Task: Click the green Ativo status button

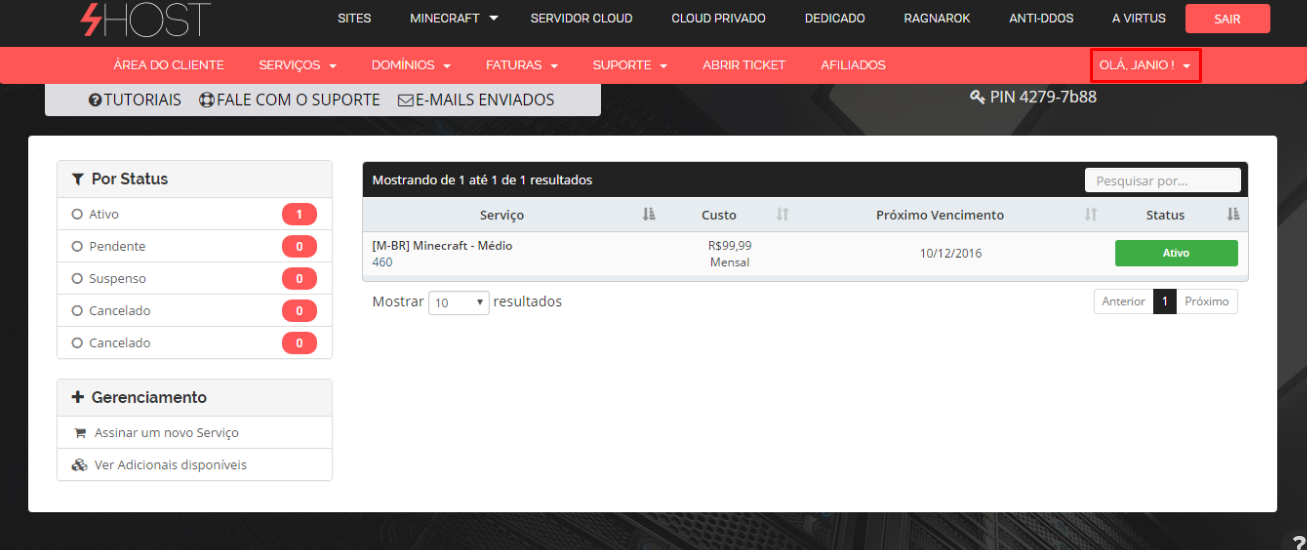Action: (1176, 253)
